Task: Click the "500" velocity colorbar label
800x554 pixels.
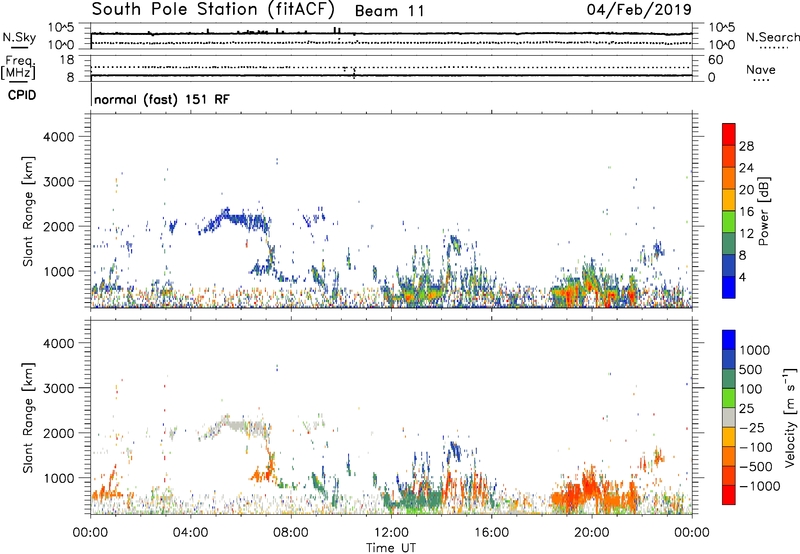Action: (x=751, y=370)
